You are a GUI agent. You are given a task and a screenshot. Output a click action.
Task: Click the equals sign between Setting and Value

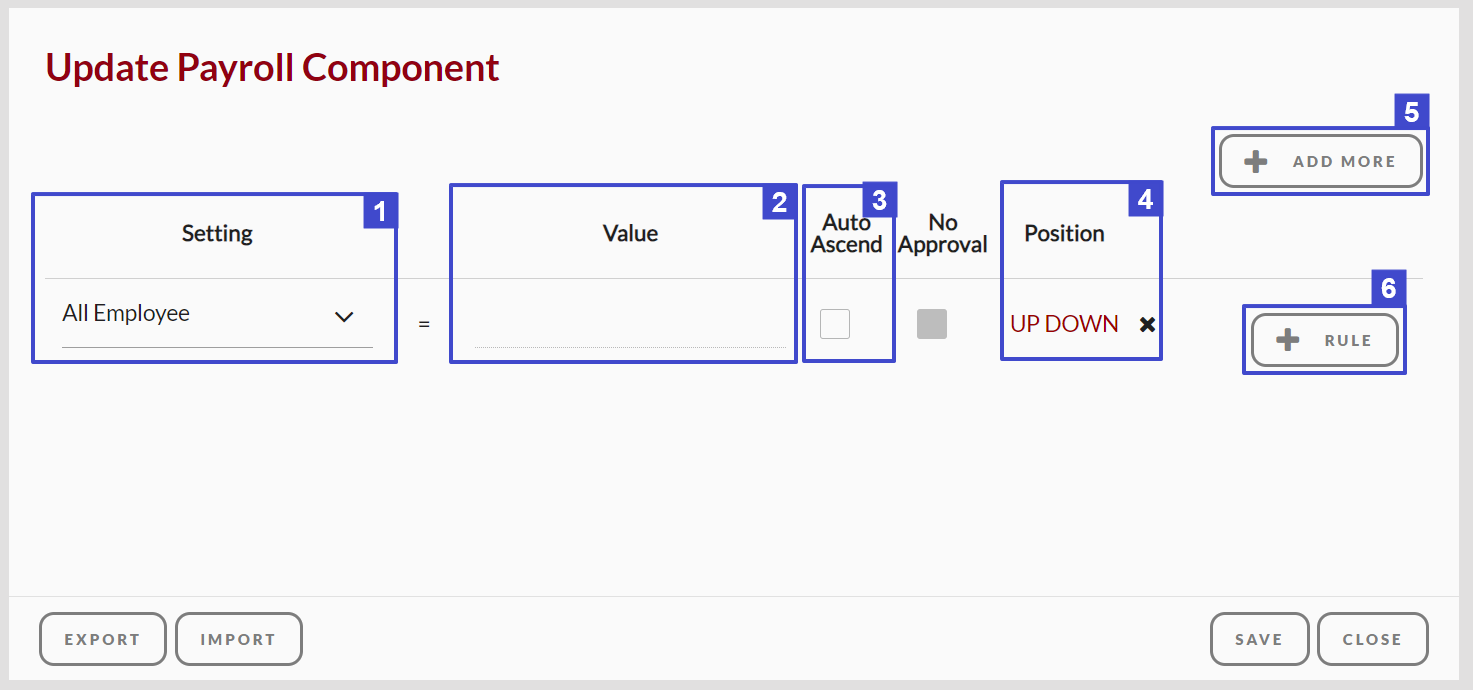click(x=424, y=325)
